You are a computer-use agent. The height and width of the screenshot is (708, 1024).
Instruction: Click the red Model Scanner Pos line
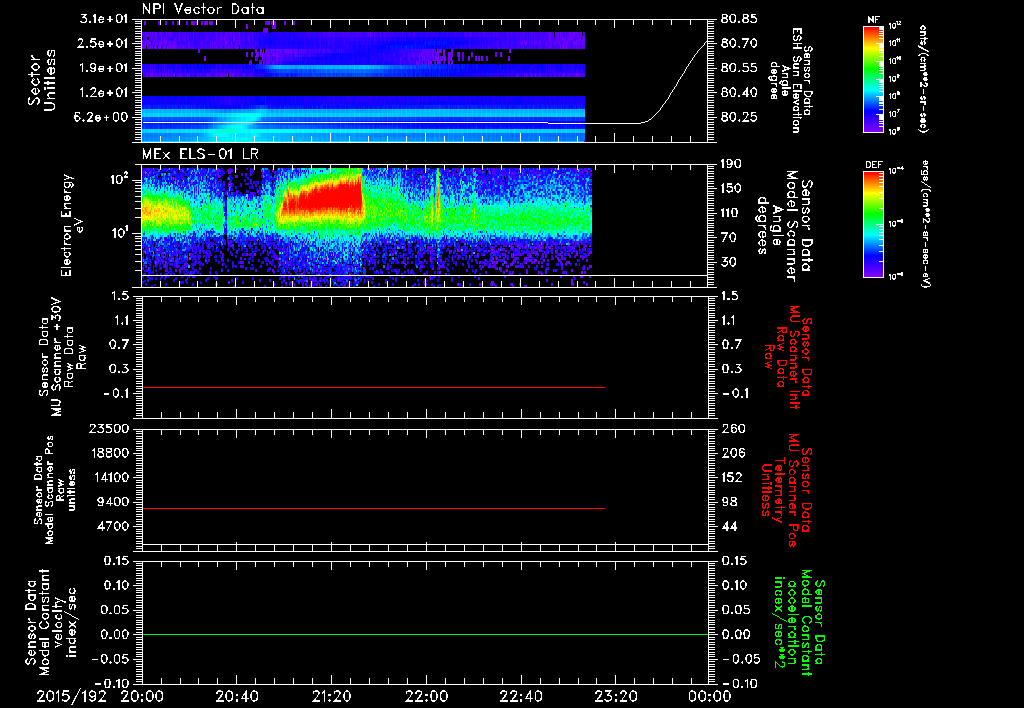pyautogui.click(x=374, y=509)
